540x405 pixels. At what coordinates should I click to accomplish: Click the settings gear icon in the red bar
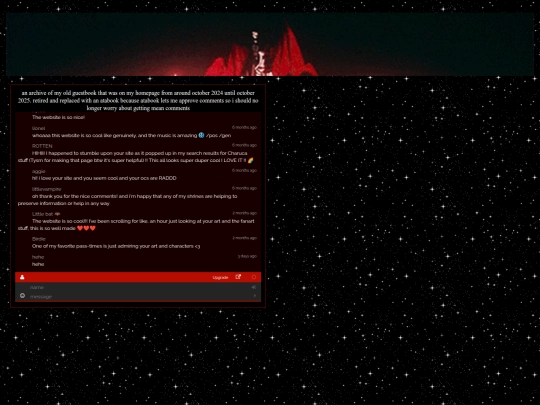coord(254,277)
